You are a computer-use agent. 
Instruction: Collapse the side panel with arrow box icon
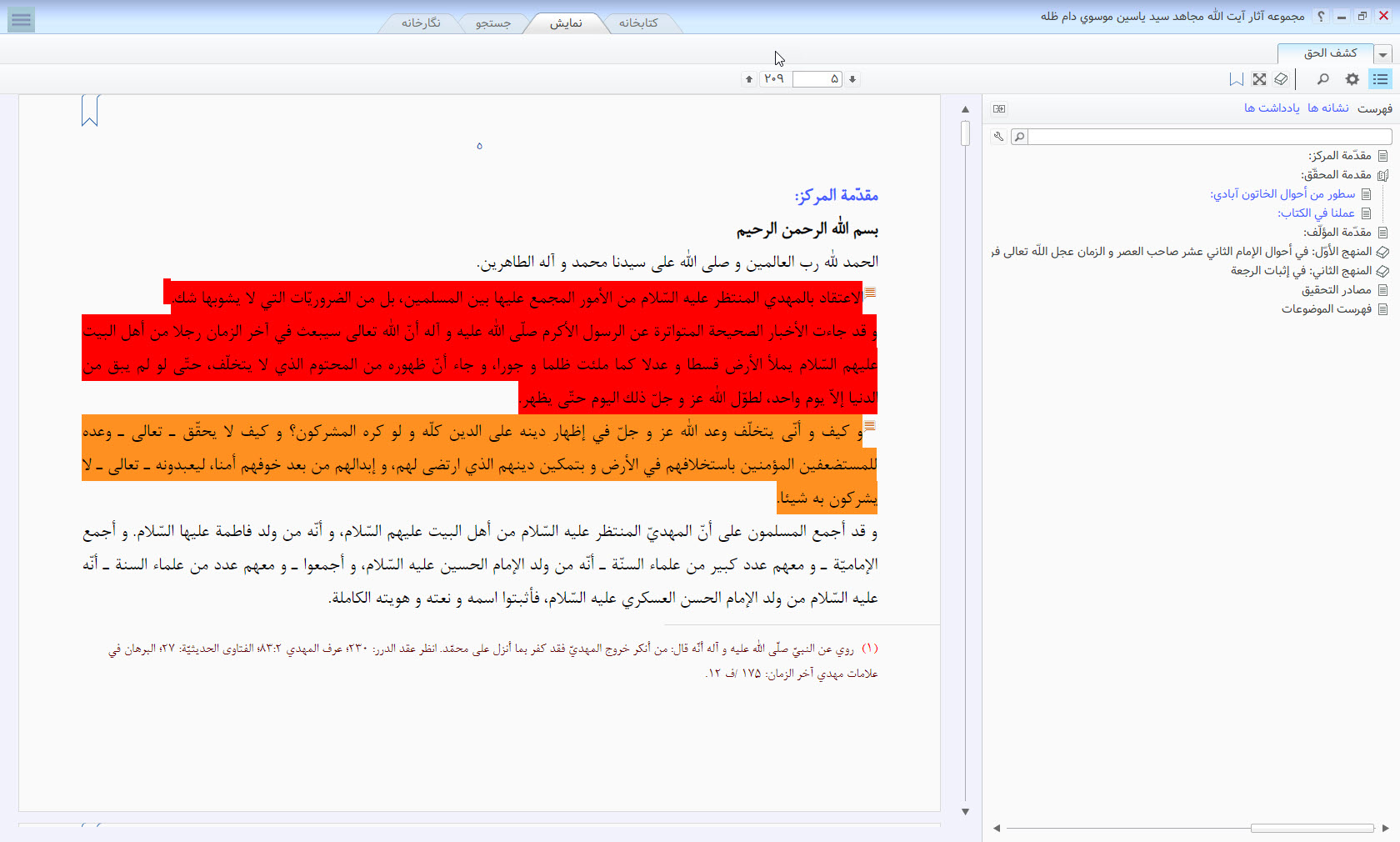point(999,108)
